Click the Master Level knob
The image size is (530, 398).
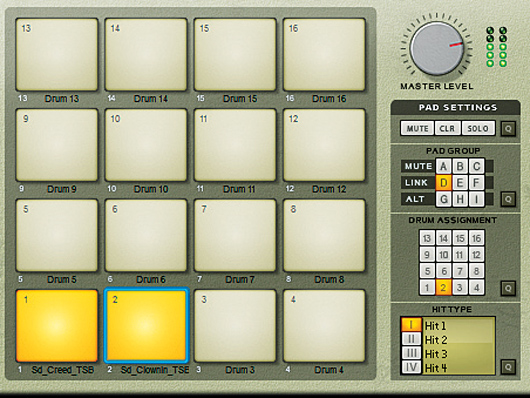pyautogui.click(x=436, y=49)
